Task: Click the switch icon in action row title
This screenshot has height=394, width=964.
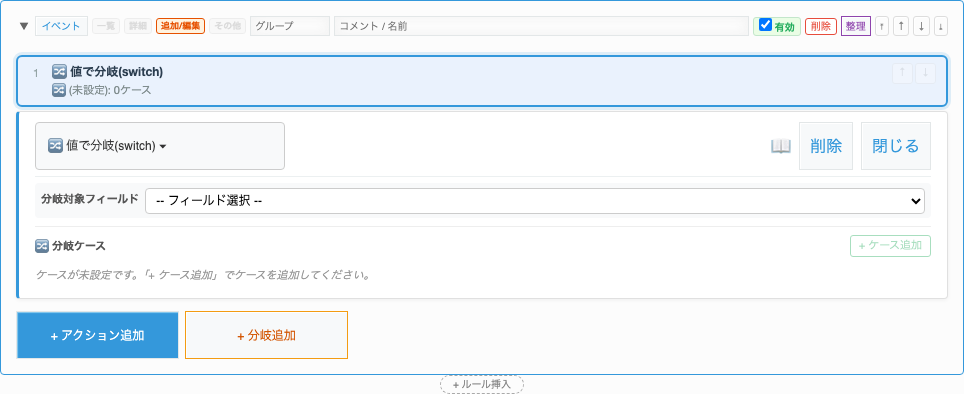Action: coord(59,71)
